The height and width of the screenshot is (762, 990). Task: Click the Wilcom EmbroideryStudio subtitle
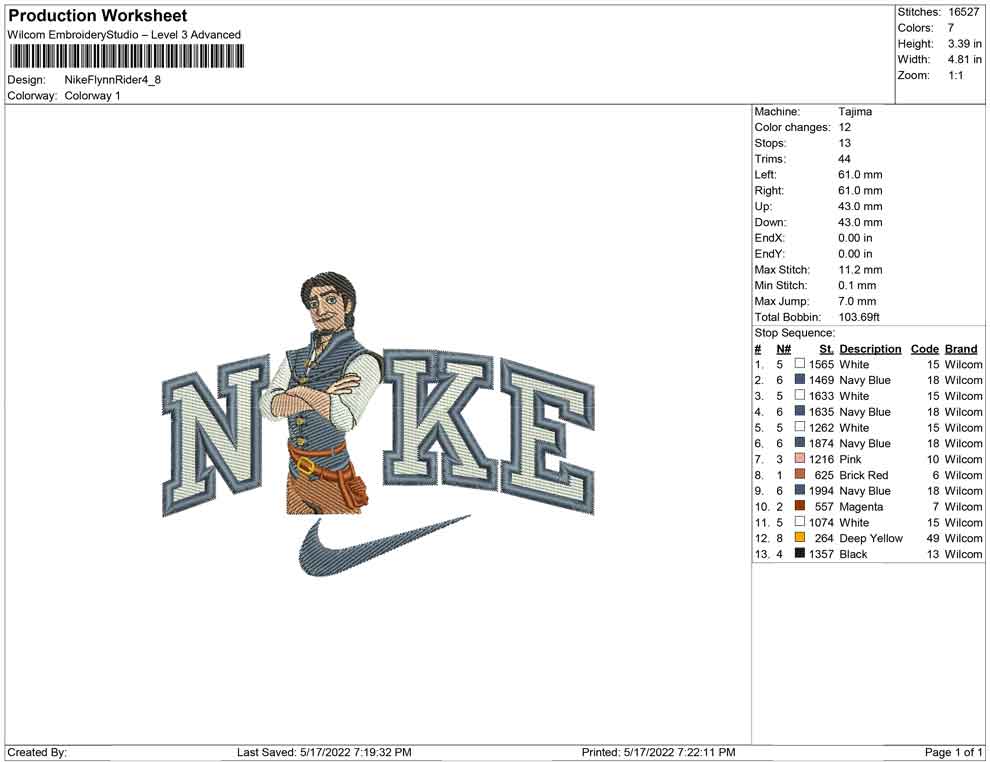(124, 35)
